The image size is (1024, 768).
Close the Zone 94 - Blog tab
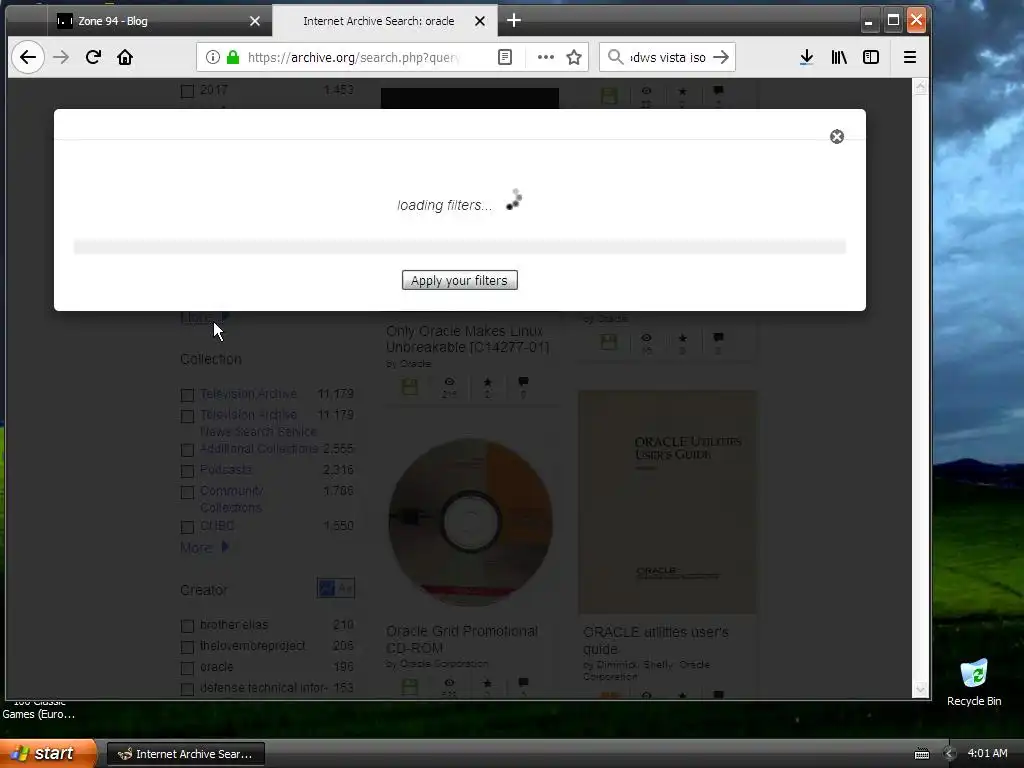(x=255, y=21)
